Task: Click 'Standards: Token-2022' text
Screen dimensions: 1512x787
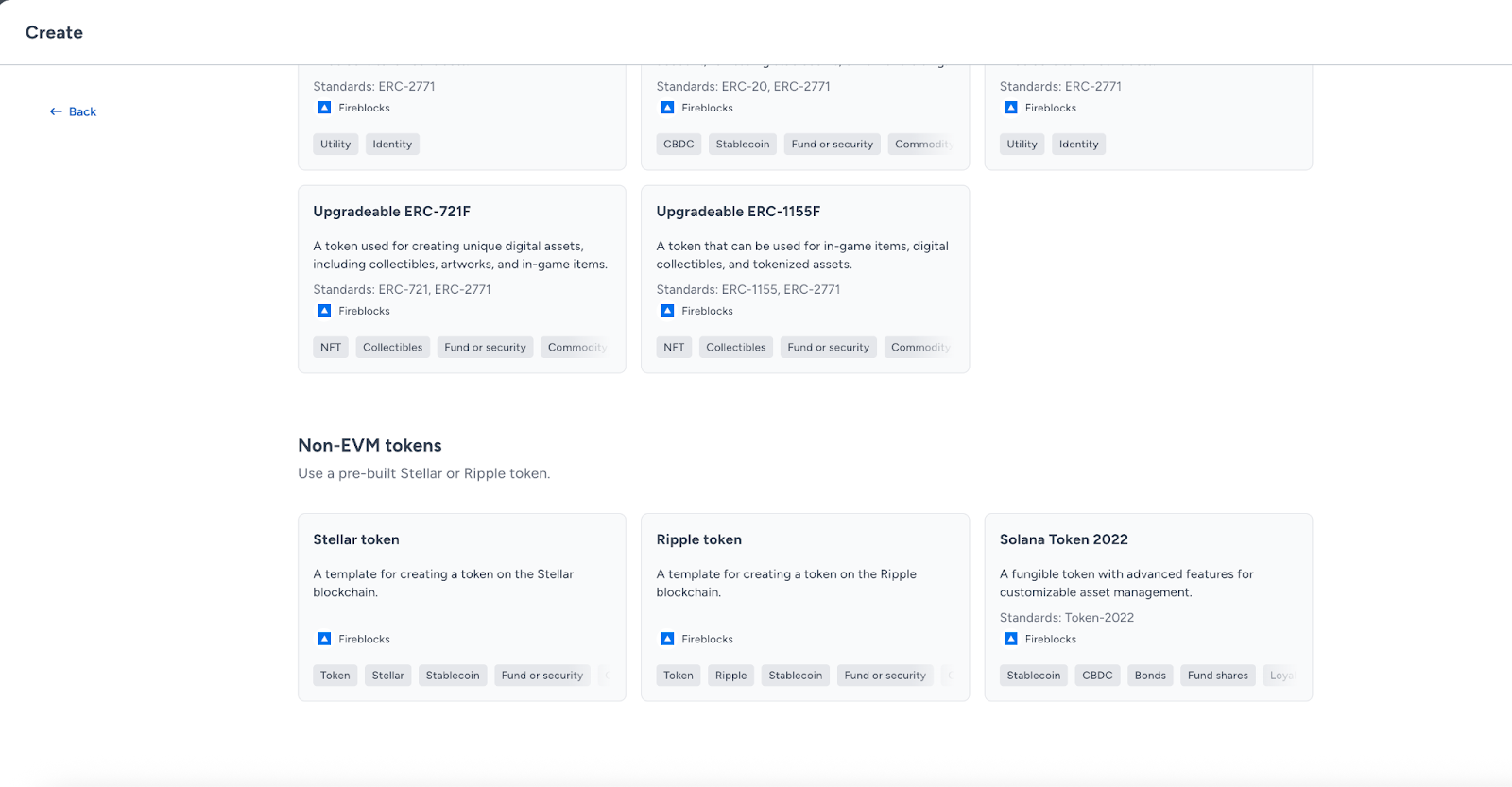Action: (1067, 618)
